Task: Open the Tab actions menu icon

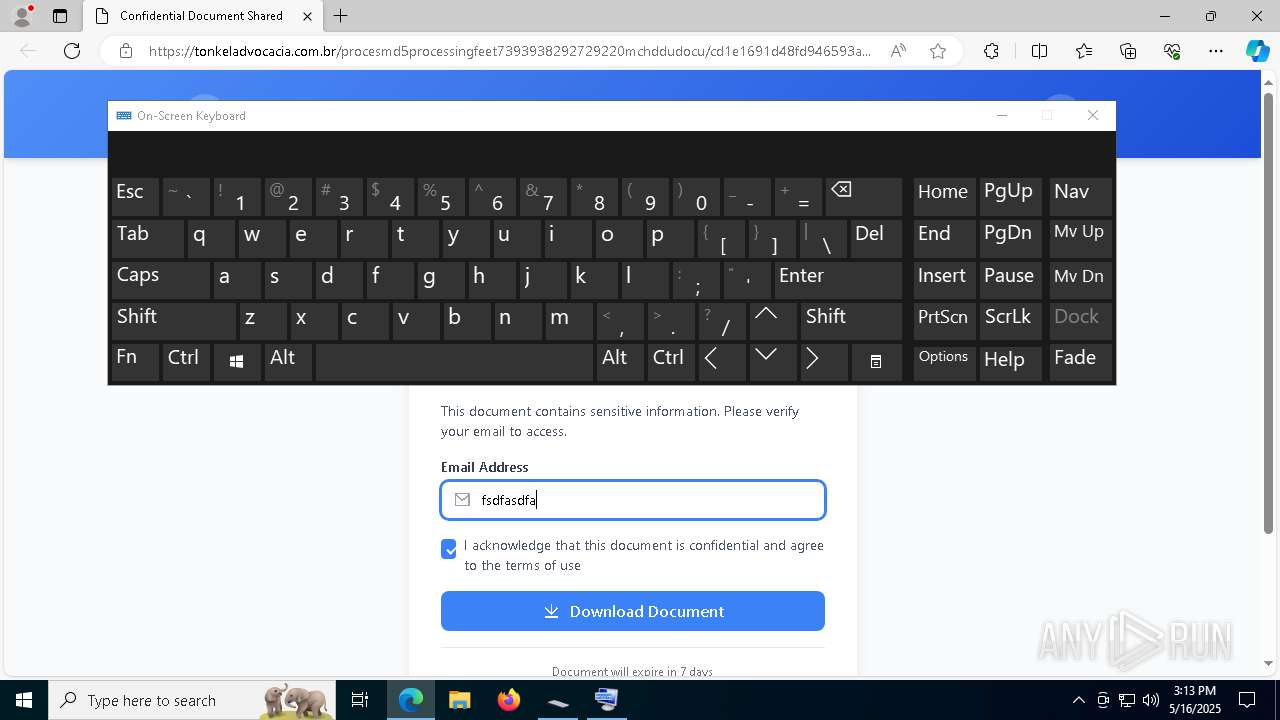Action: click(60, 16)
